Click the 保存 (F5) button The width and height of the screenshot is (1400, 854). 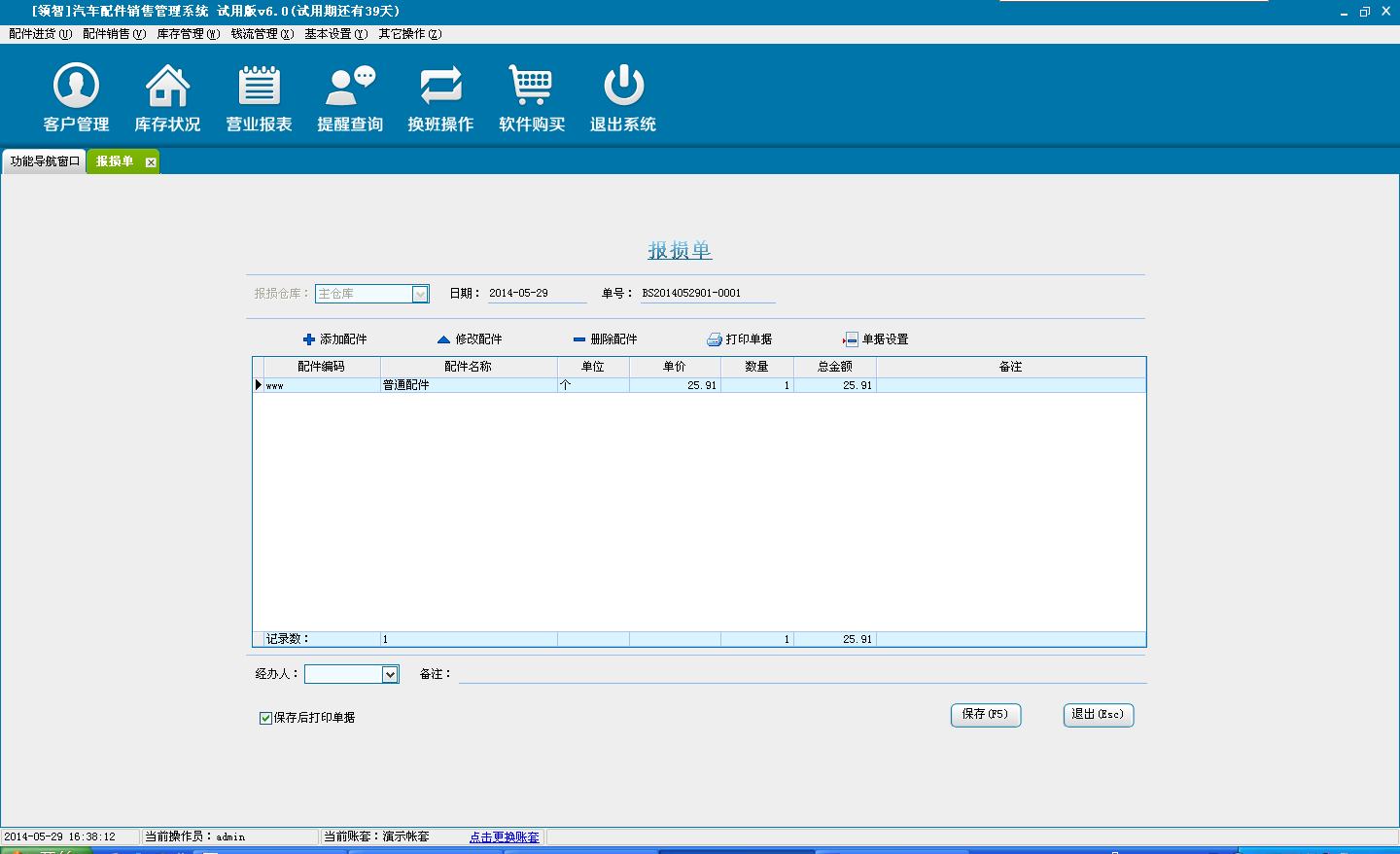coord(985,715)
